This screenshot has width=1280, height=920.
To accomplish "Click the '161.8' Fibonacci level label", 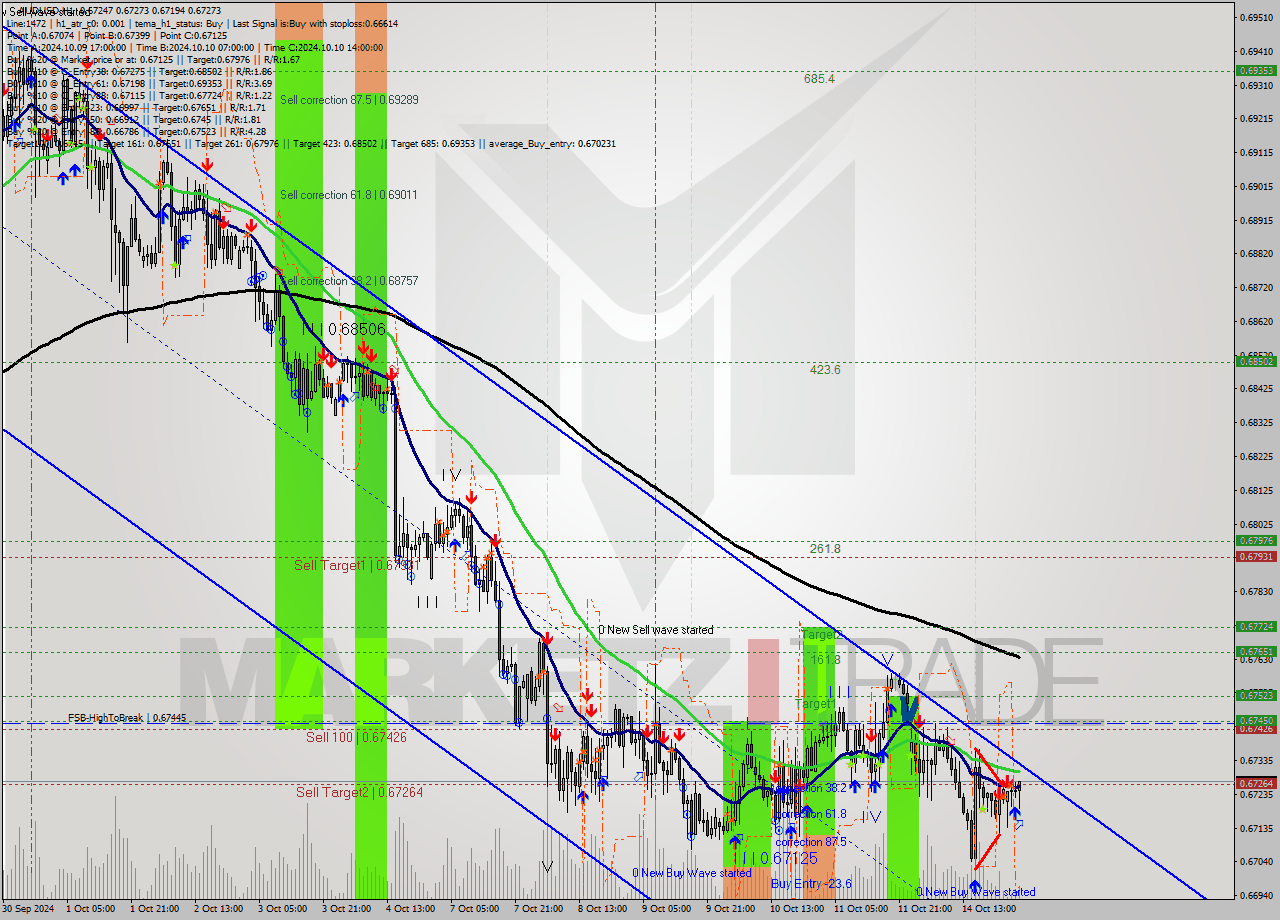I will point(825,660).
